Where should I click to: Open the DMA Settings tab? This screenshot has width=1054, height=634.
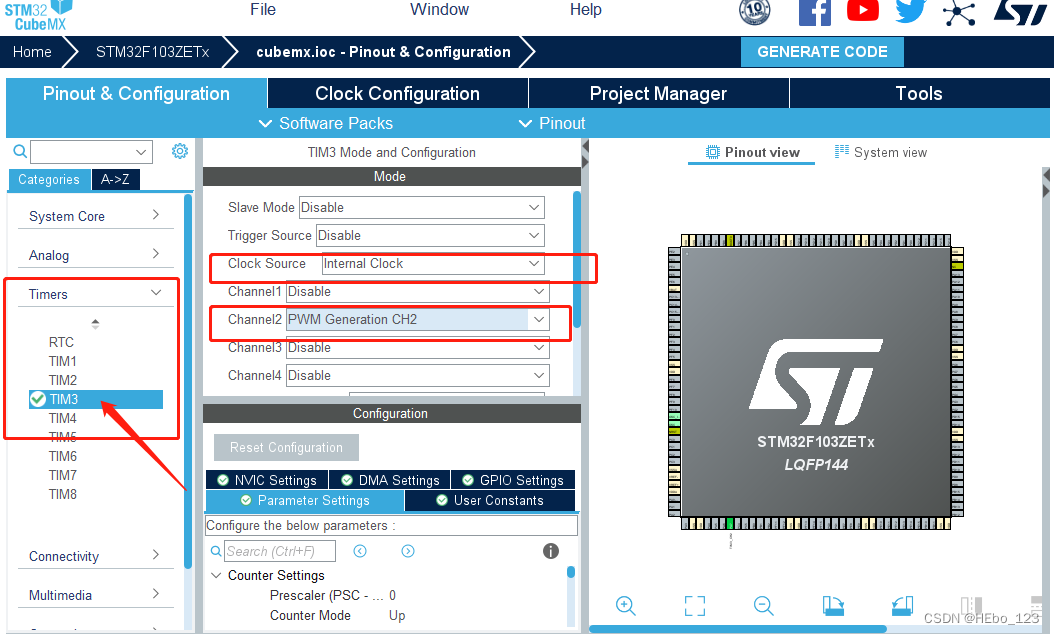pos(390,480)
